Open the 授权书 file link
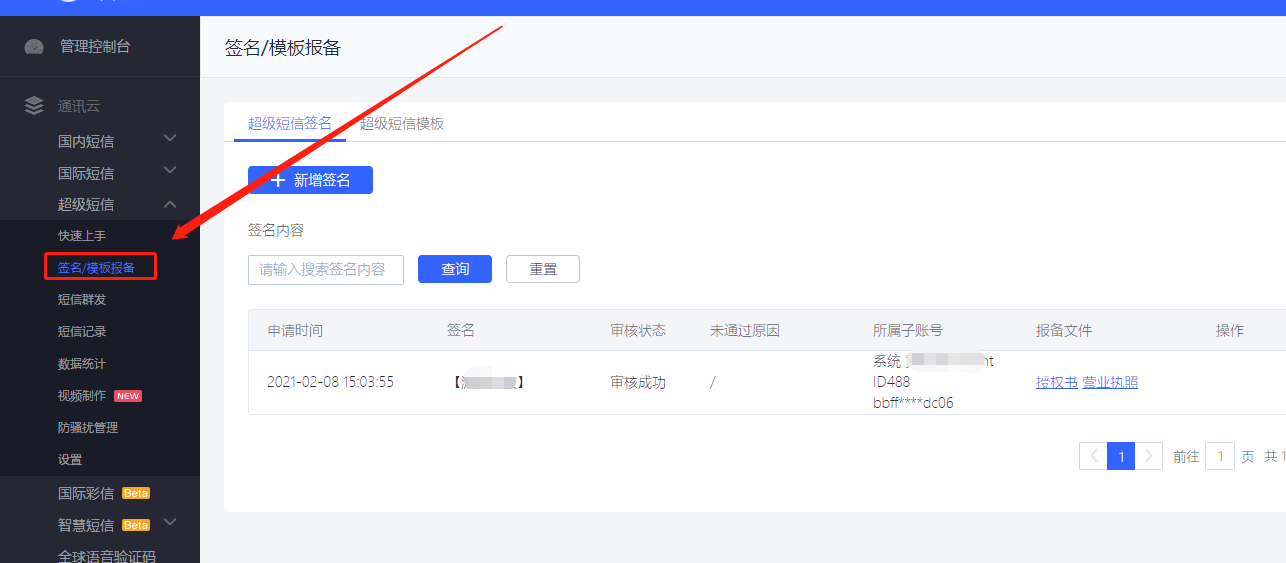The width and height of the screenshot is (1286, 563). tap(1057, 382)
